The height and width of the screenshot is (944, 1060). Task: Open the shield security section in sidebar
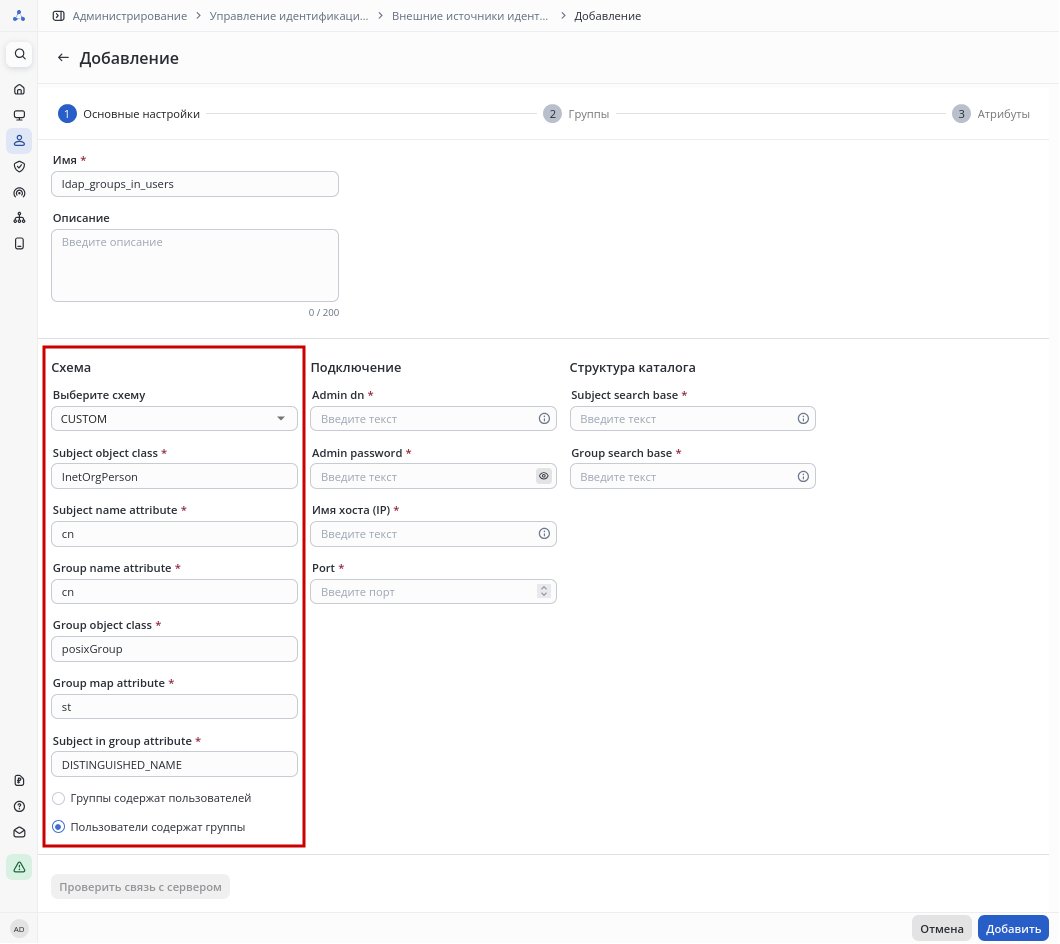19,166
